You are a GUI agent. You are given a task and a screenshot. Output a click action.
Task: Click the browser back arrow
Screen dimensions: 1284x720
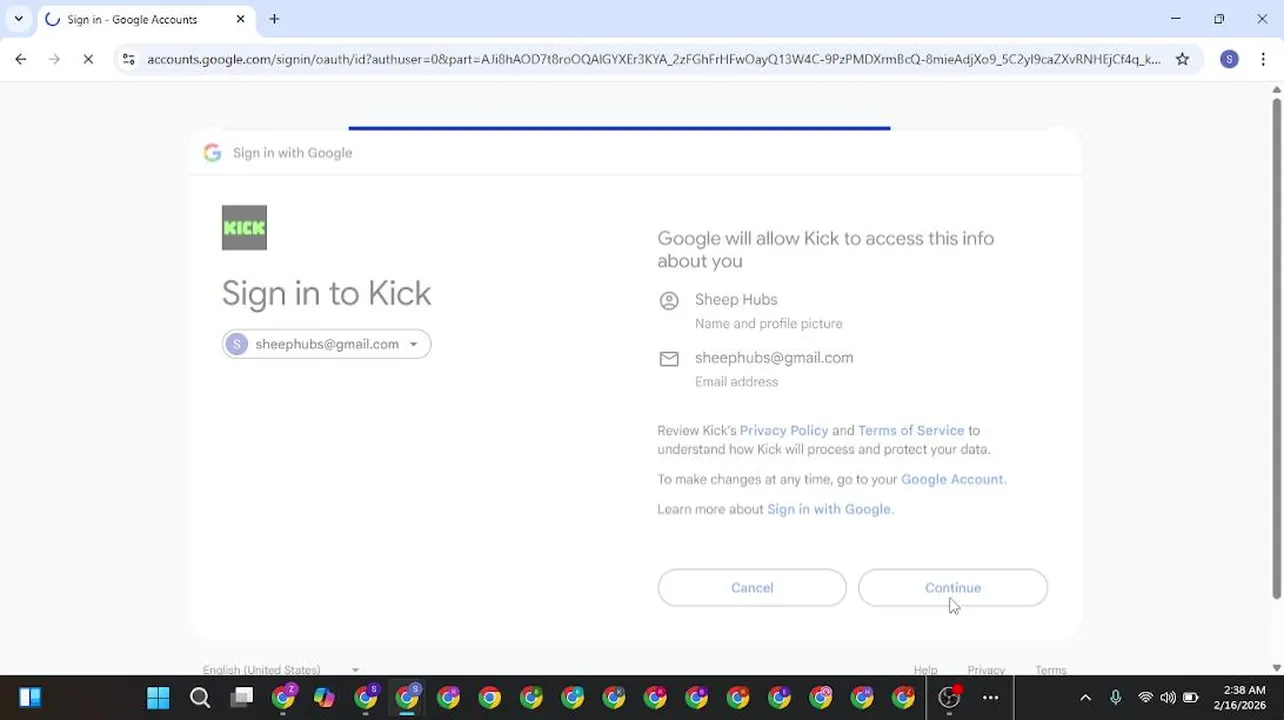(x=21, y=59)
